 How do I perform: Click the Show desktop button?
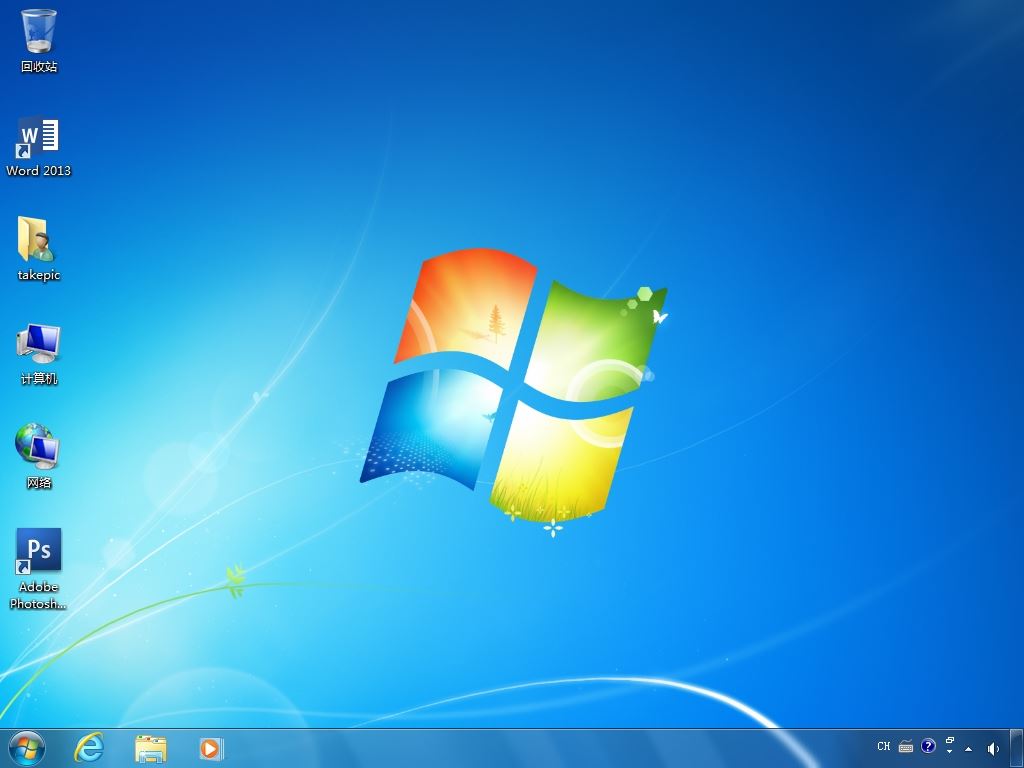click(x=1016, y=748)
